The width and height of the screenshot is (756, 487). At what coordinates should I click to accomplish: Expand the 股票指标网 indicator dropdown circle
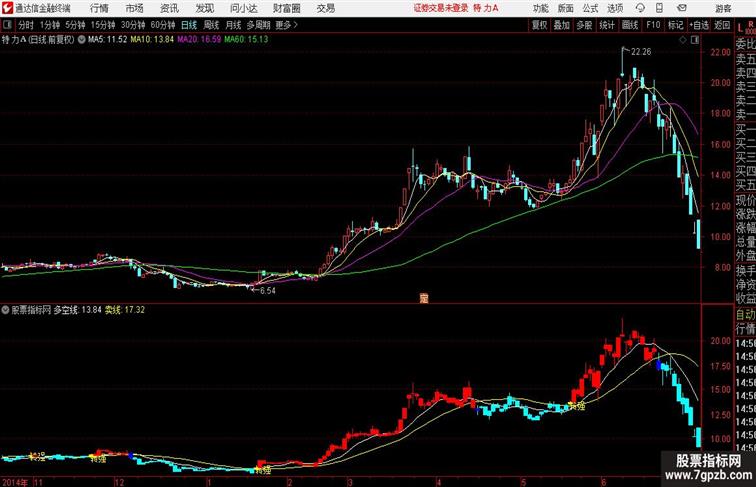[5, 310]
